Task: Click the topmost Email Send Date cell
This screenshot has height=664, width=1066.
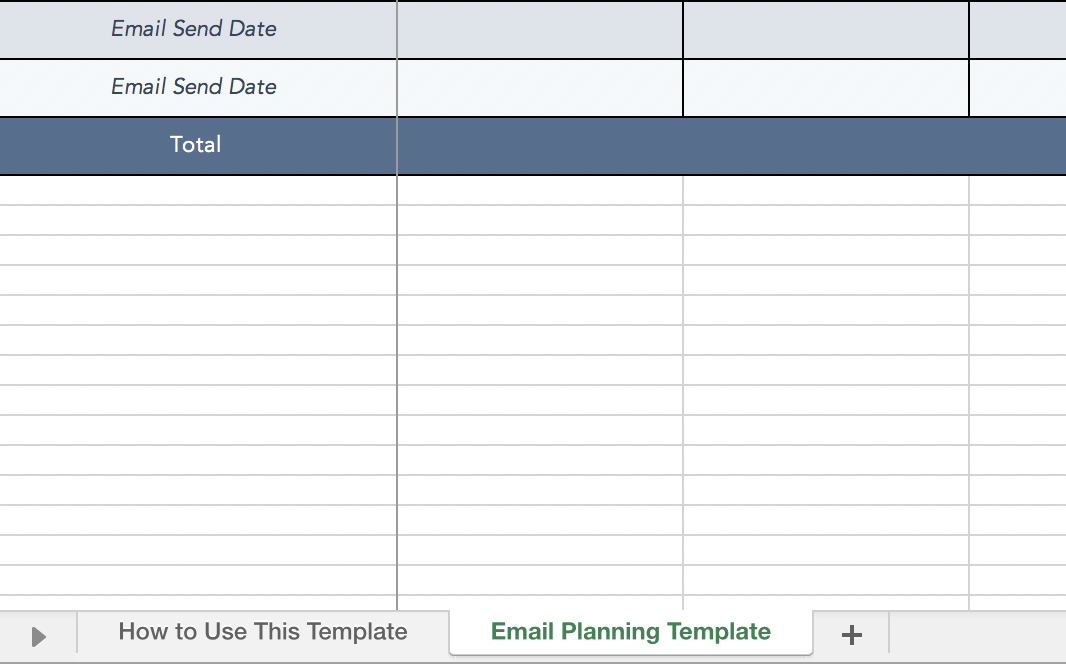Action: [x=194, y=29]
